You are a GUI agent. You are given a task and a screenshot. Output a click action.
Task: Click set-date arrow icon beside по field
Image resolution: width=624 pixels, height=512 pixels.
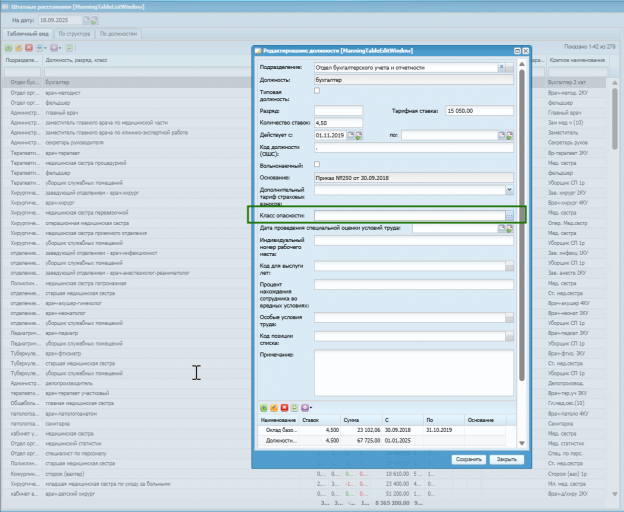[x=509, y=135]
